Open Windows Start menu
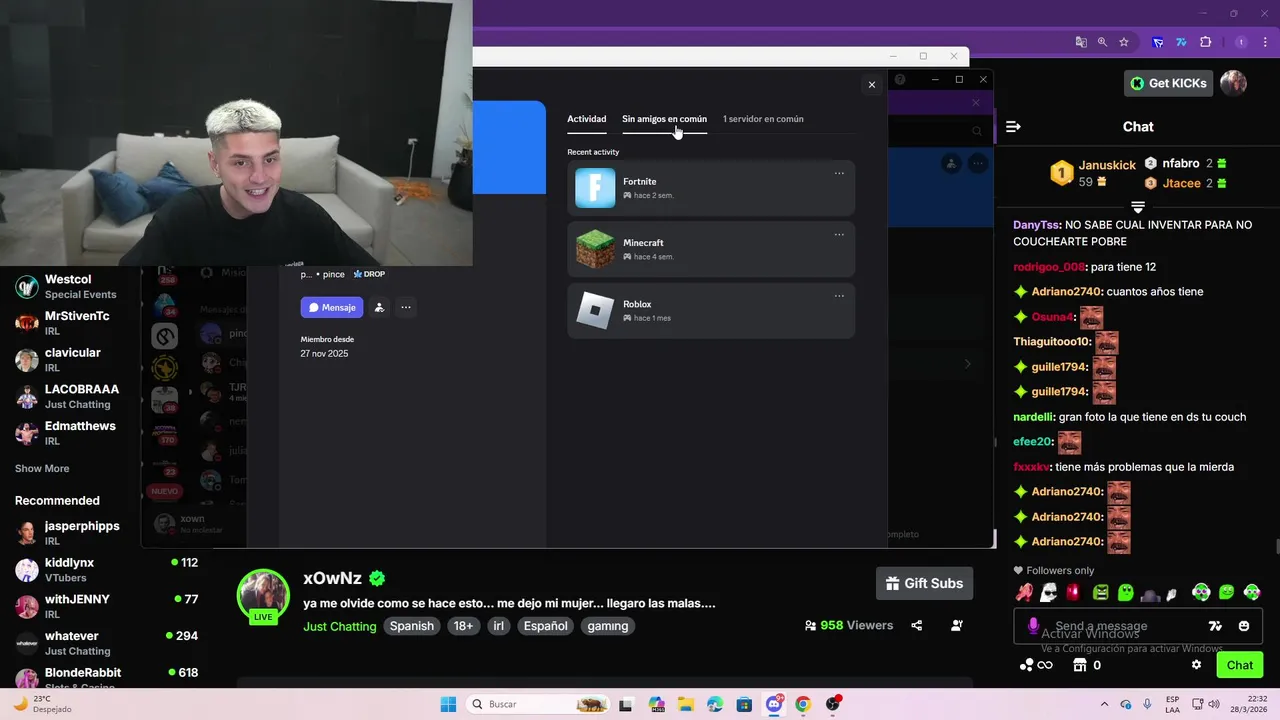Image resolution: width=1280 pixels, height=720 pixels. coord(448,704)
